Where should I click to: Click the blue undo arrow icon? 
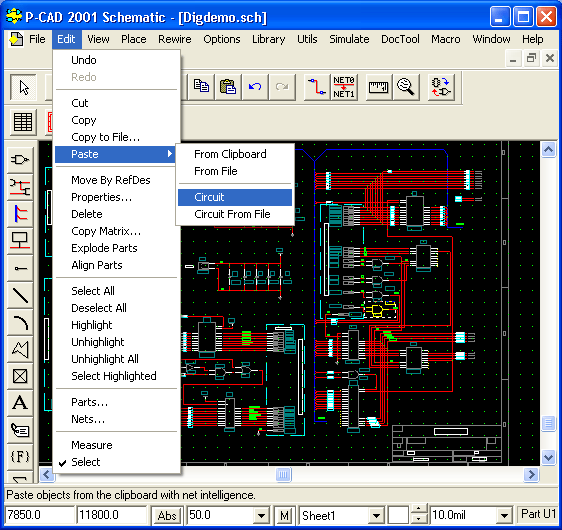point(255,87)
